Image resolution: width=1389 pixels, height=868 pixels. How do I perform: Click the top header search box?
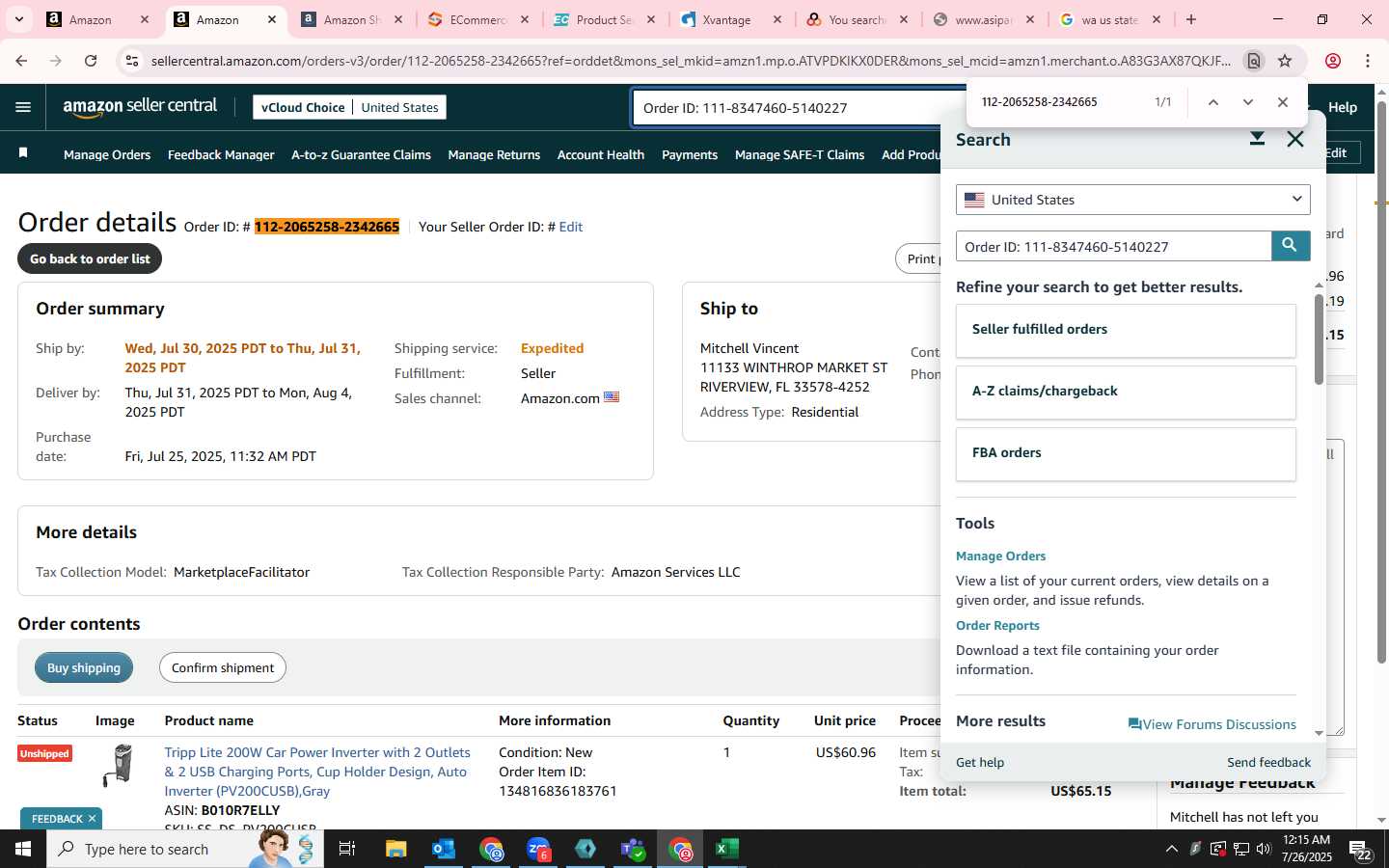pyautogui.click(x=801, y=108)
